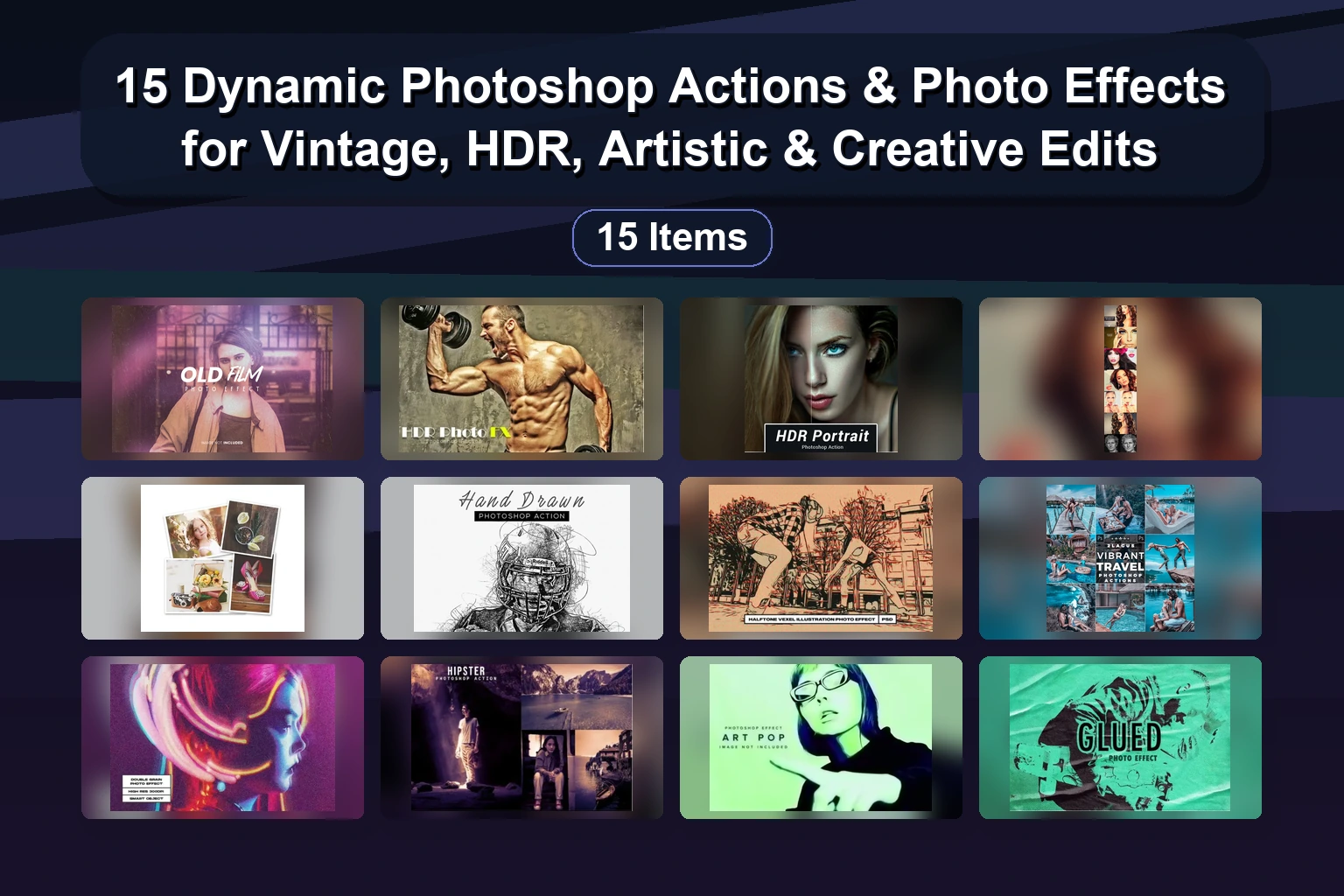This screenshot has width=1344, height=896.
Task: Select the Glued Photo Effect thumbnail
Action: (x=1120, y=738)
